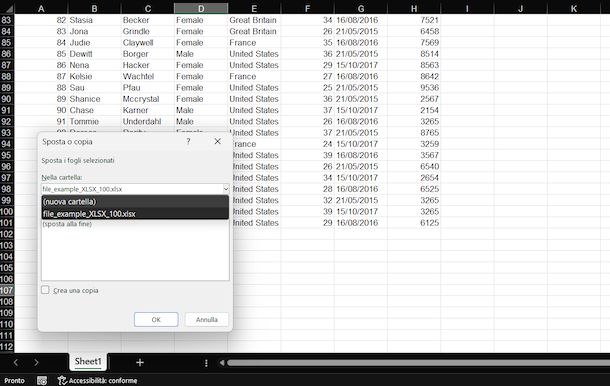Click the cell containing 'Grindle'
The image size is (610, 386).
point(148,31)
